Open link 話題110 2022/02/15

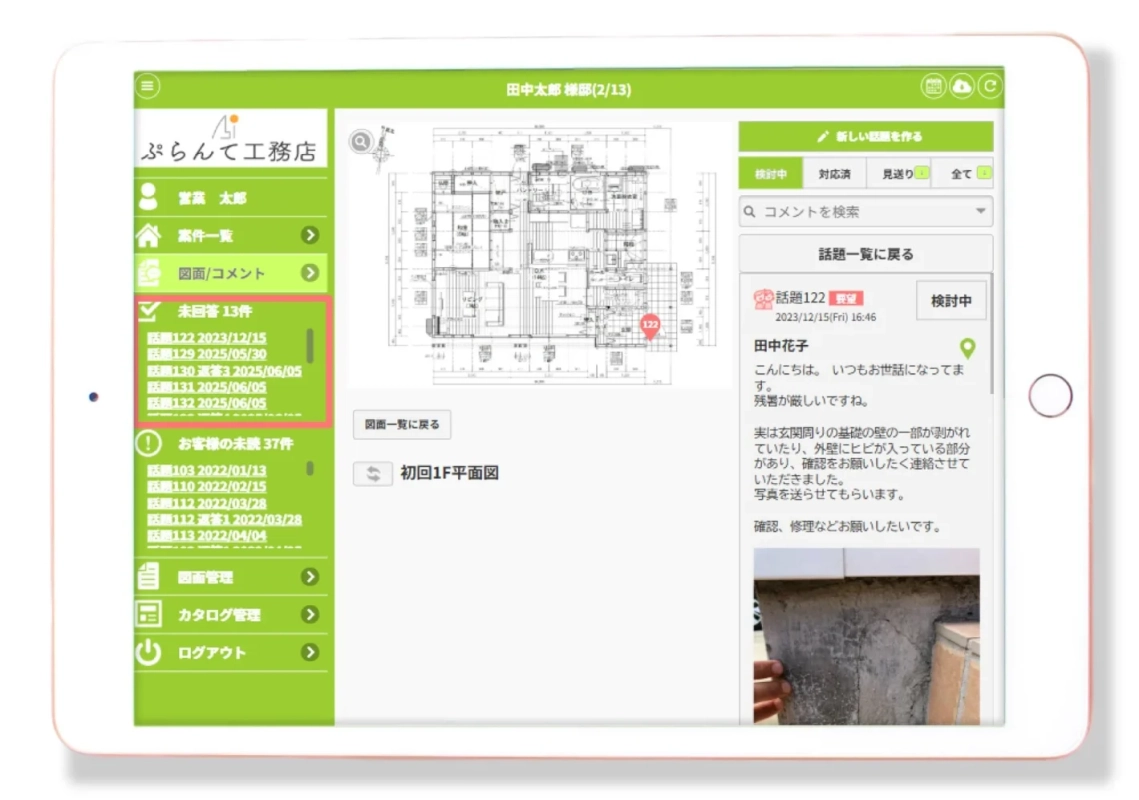(x=207, y=487)
